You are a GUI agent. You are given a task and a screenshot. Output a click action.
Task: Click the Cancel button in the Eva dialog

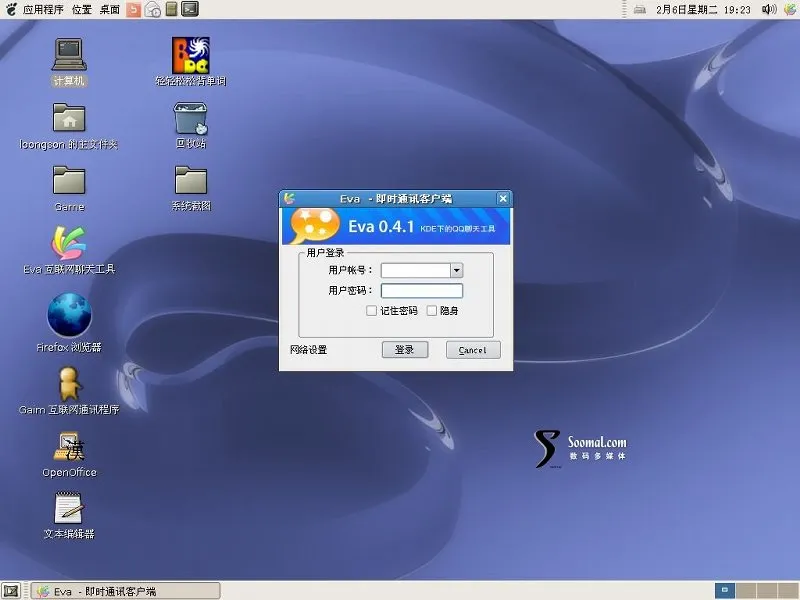point(473,350)
